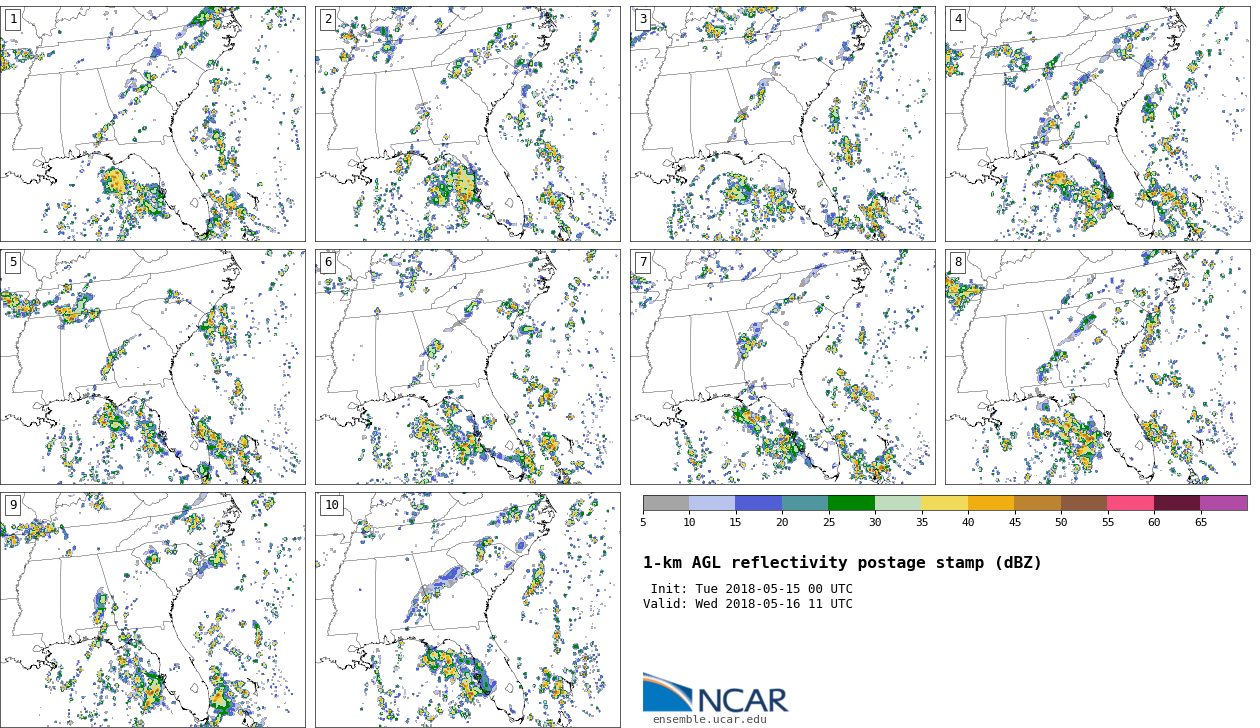Pick the gray 5–10 dBZ colorbar segment
The width and height of the screenshot is (1260, 728).
[x=666, y=503]
